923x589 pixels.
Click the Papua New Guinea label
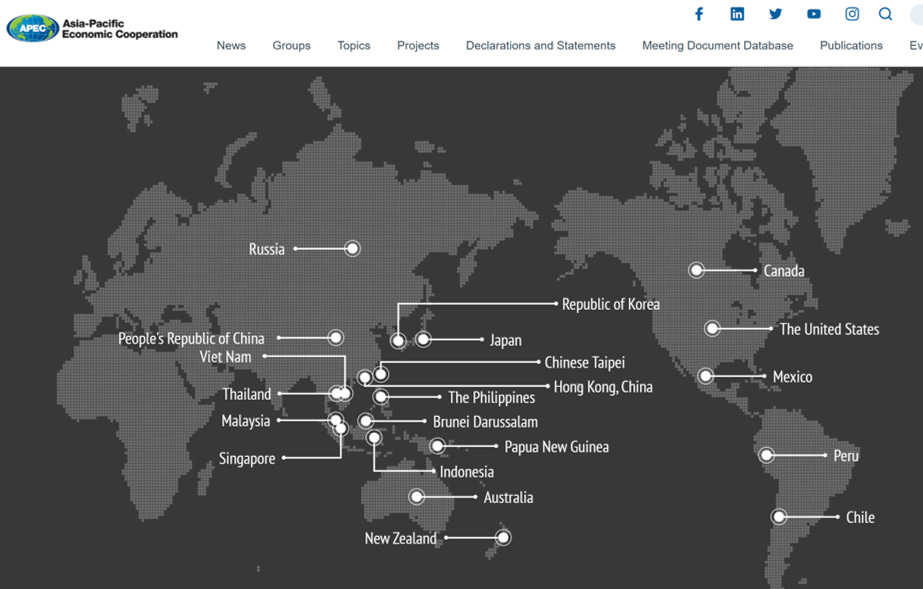click(556, 447)
